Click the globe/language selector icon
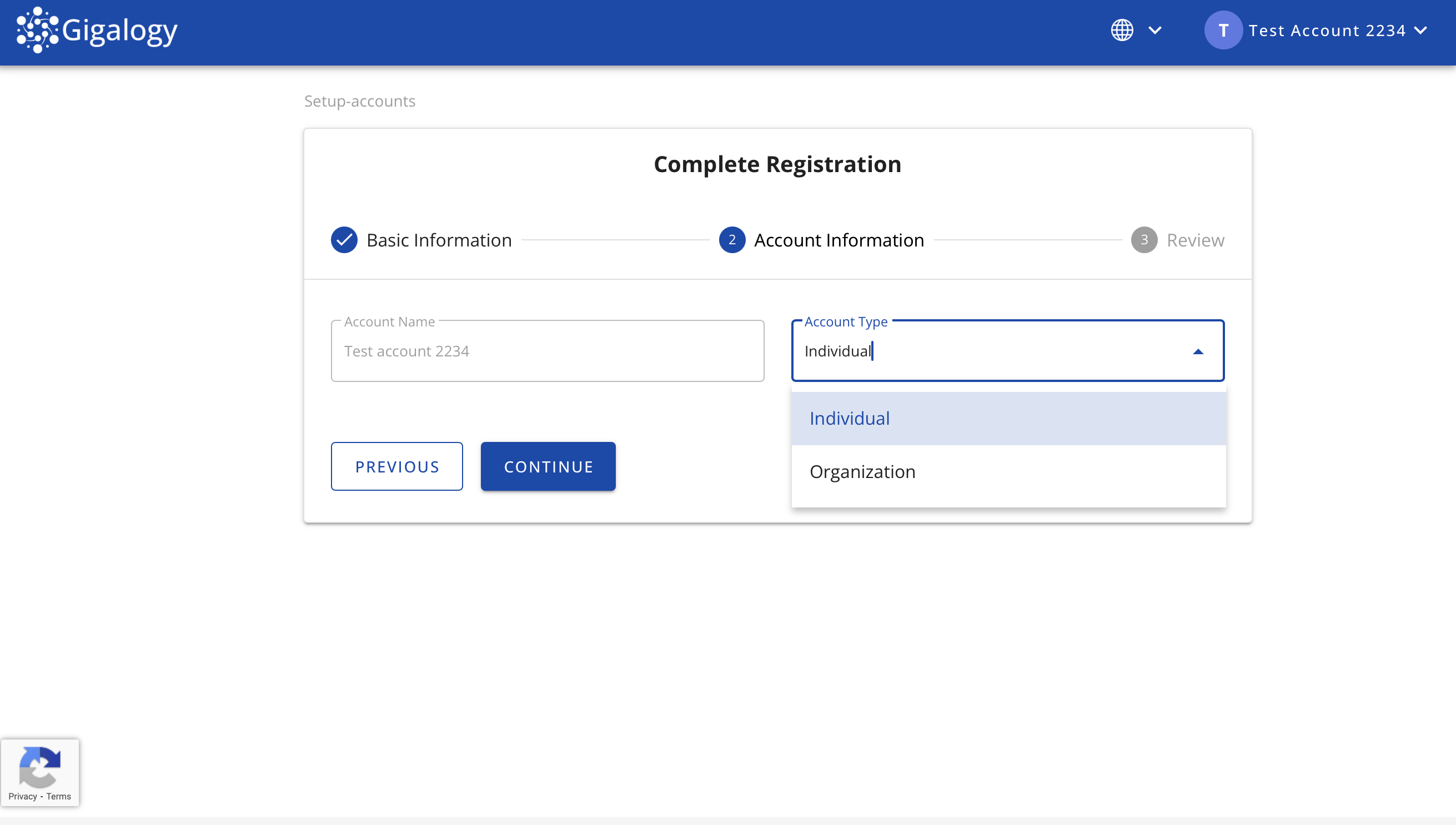The width and height of the screenshot is (1456, 825). click(x=1123, y=30)
